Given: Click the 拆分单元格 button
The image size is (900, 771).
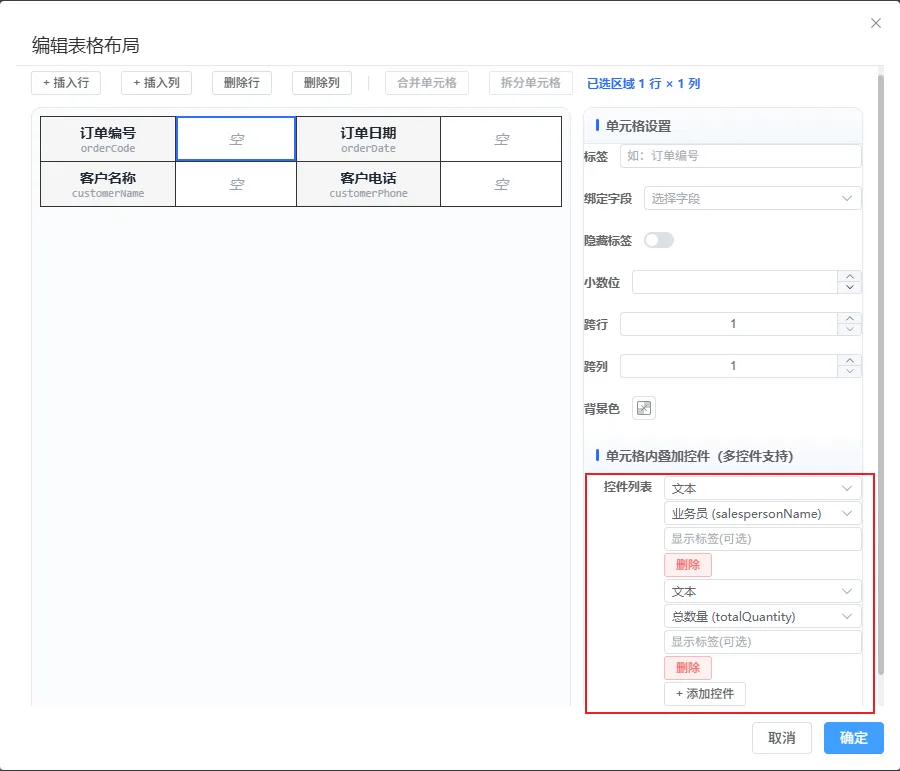Looking at the screenshot, I should [530, 83].
